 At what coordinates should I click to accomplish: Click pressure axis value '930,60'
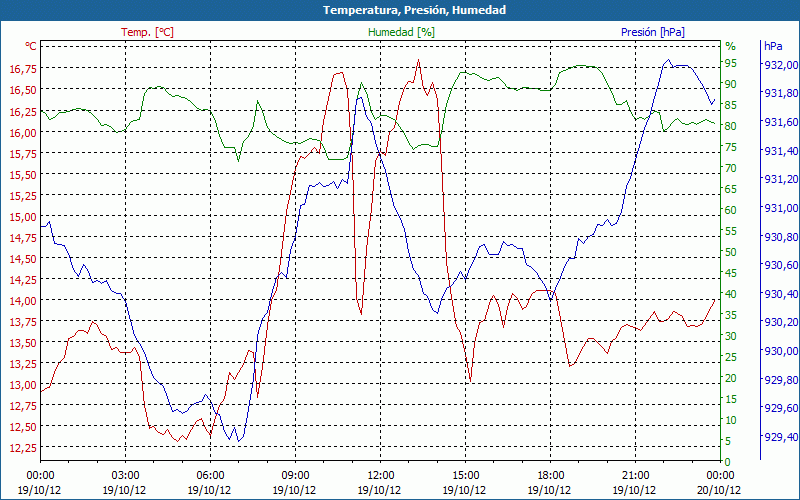(x=779, y=265)
